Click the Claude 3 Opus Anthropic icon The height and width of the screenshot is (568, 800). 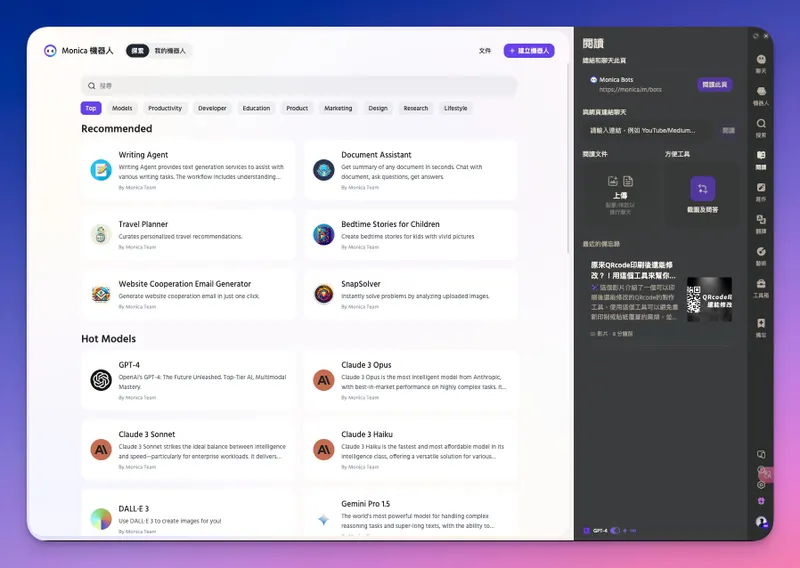click(x=323, y=380)
